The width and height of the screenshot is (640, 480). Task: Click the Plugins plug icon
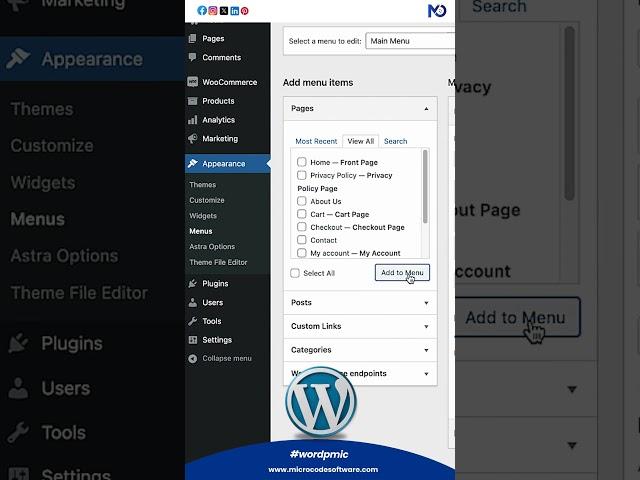pos(192,284)
